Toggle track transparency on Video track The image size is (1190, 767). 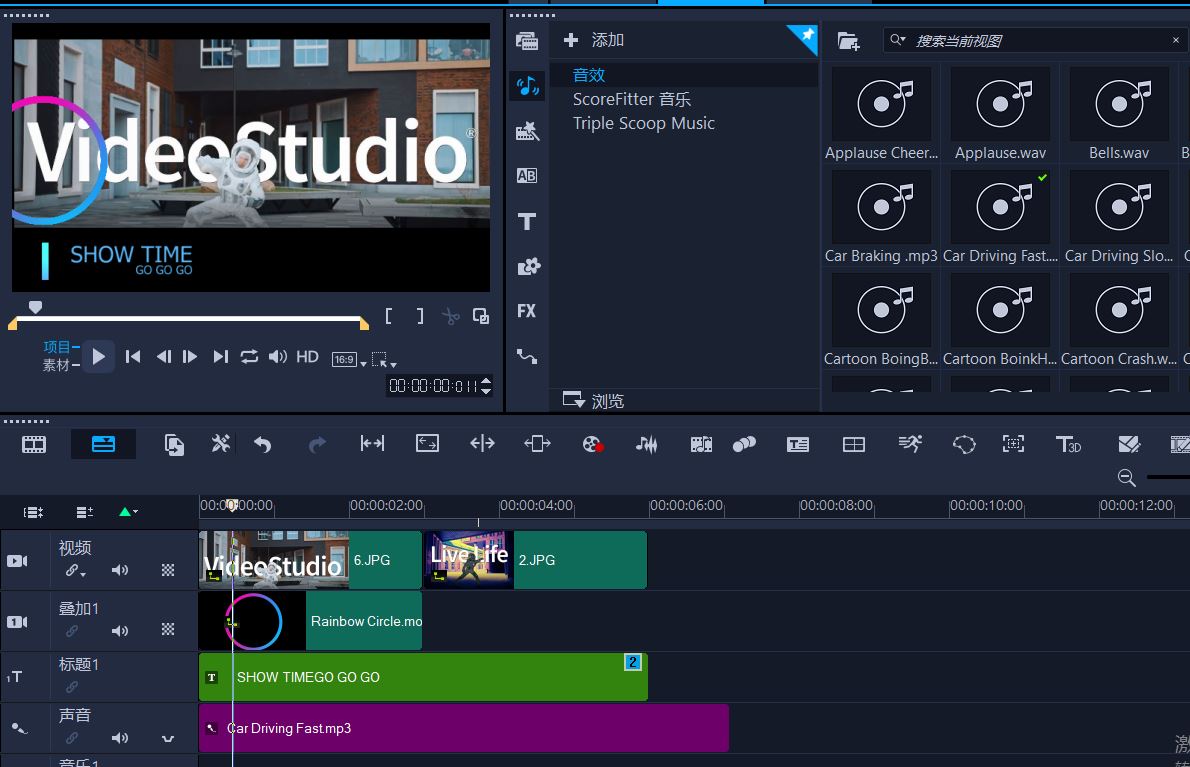coord(168,570)
